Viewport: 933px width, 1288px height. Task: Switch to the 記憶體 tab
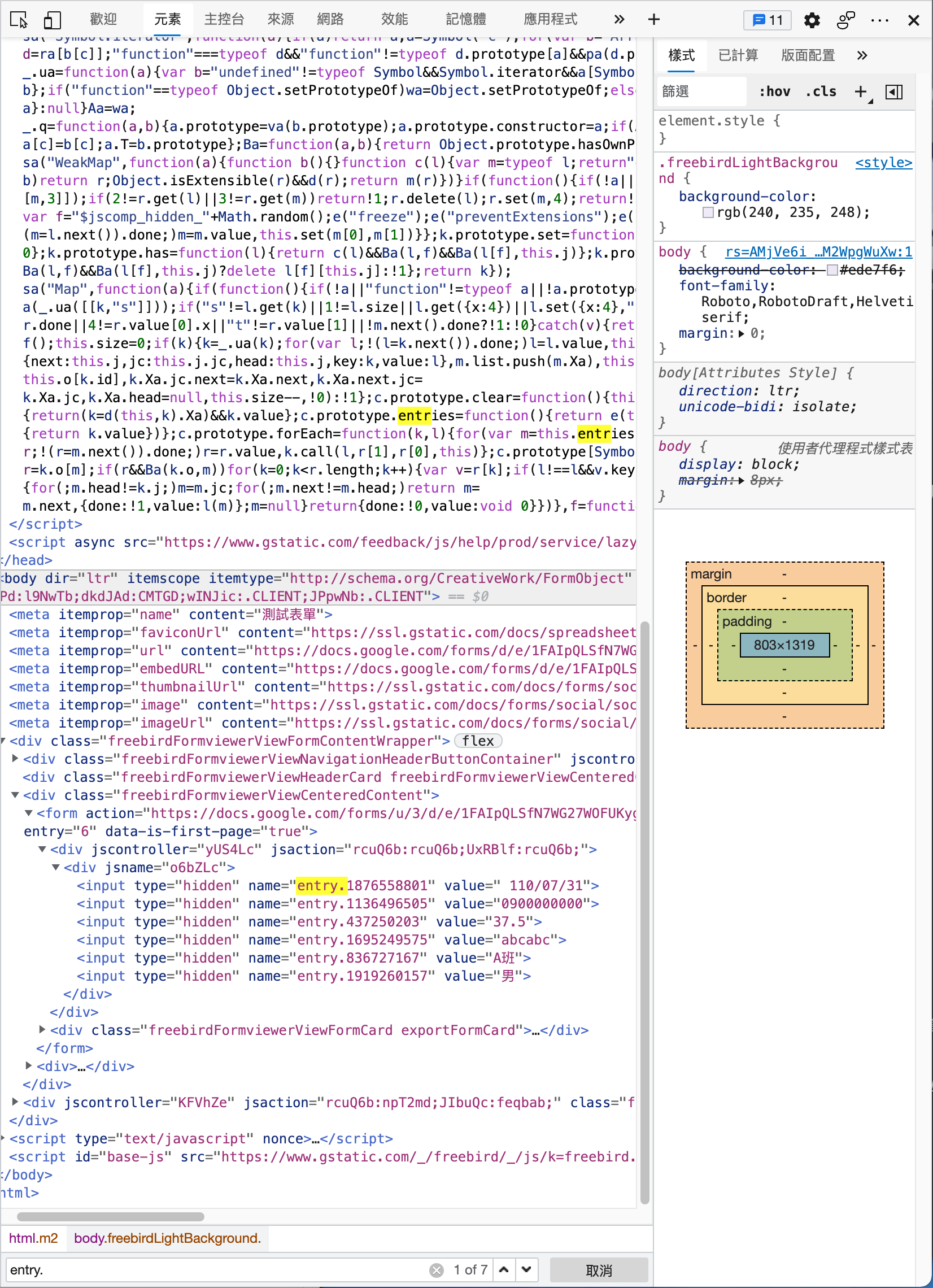465,19
